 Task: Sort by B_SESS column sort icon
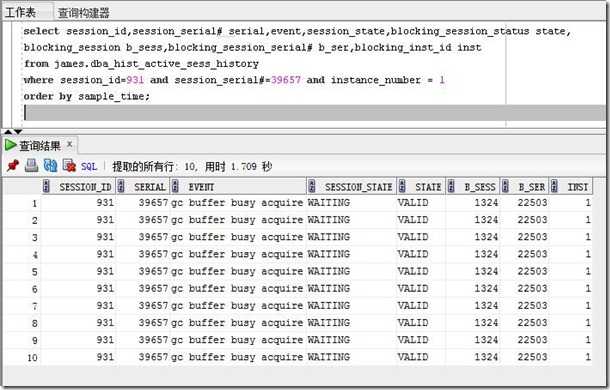451,186
